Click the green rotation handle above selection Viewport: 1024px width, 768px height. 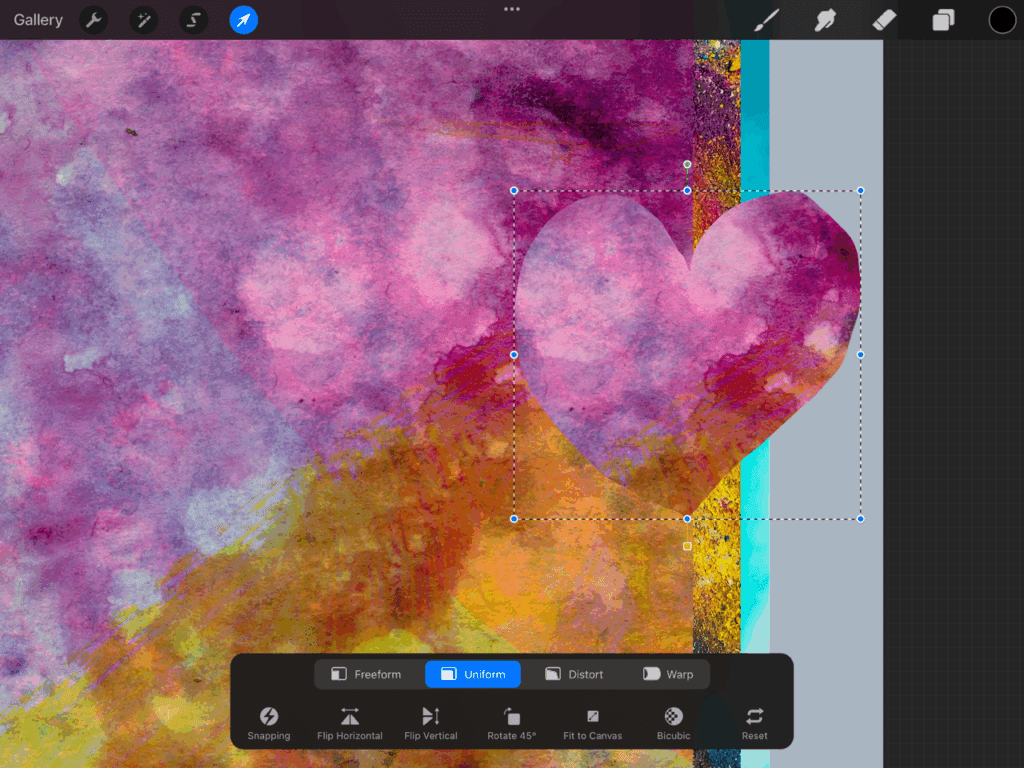point(687,164)
